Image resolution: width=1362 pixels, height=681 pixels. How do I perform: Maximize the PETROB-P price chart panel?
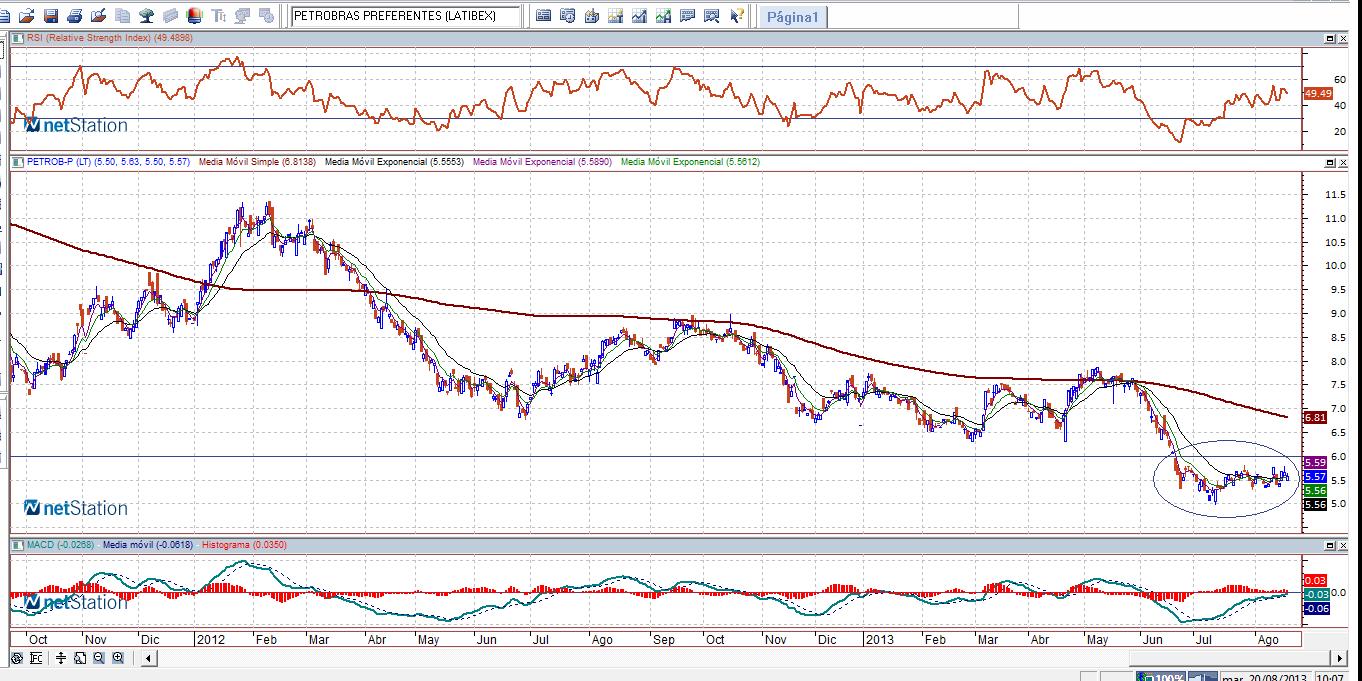(x=1329, y=162)
